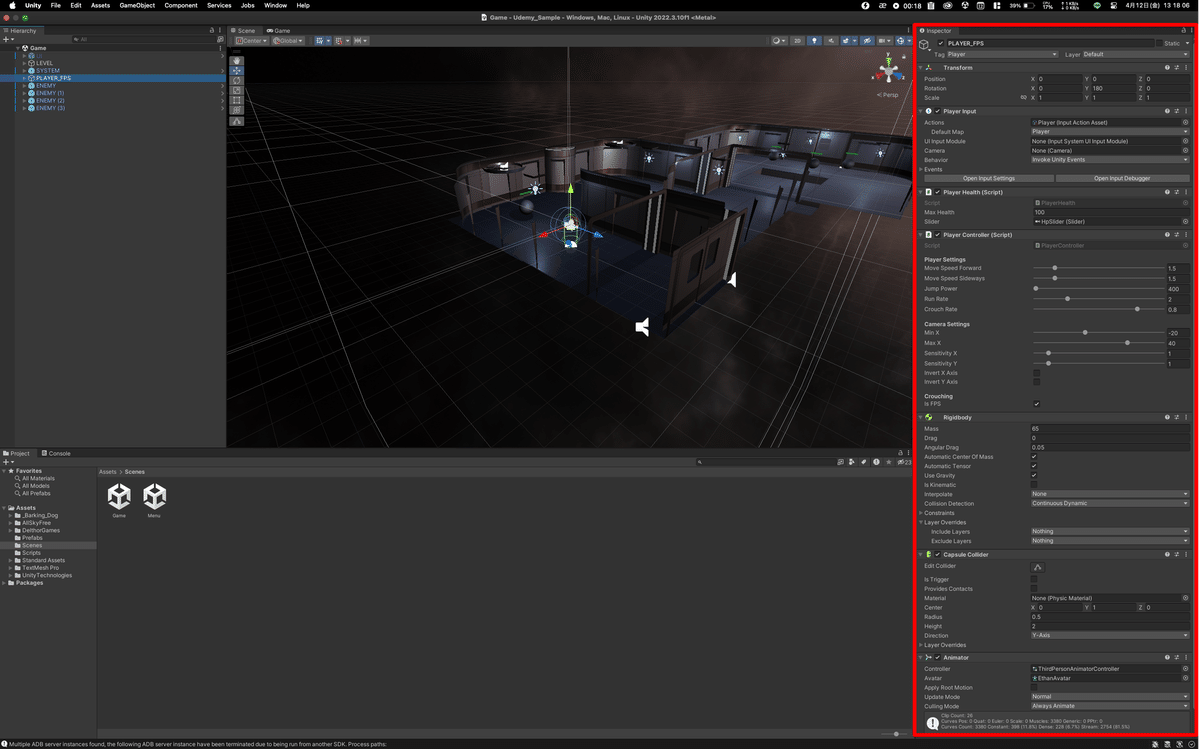This screenshot has width=1200, height=749.
Task: Switch to the Game tab
Action: 279,31
